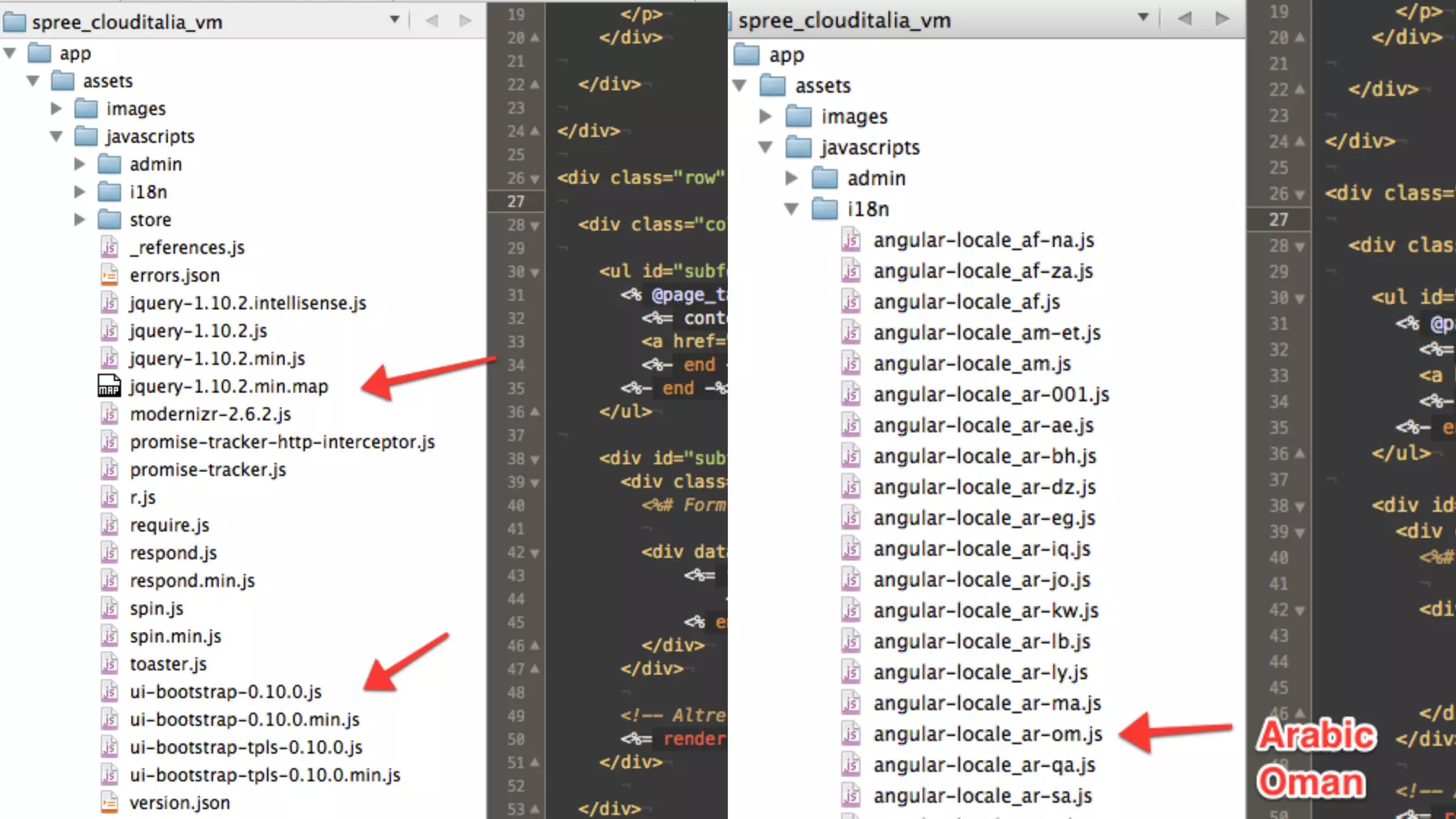Image resolution: width=1456 pixels, height=819 pixels.
Task: Toggle the code fold marker on line 38, left editor
Action: (535, 459)
